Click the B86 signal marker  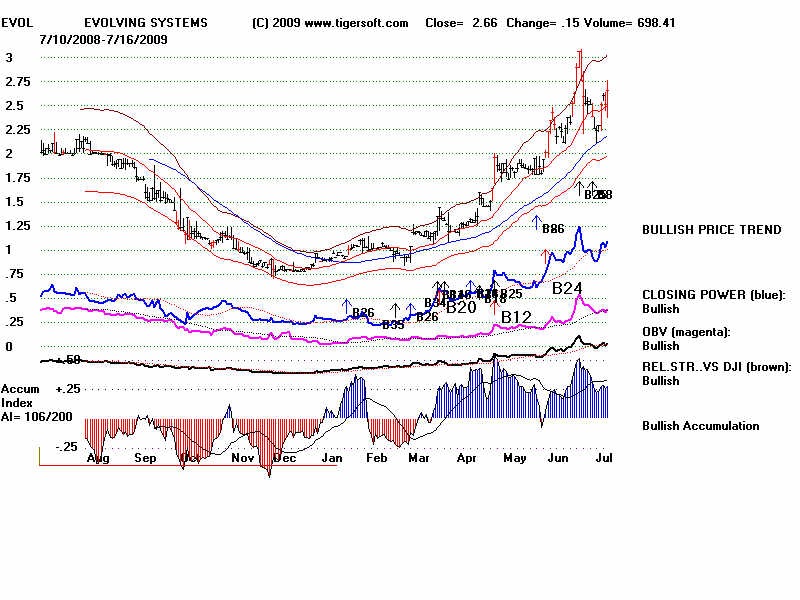pos(553,229)
